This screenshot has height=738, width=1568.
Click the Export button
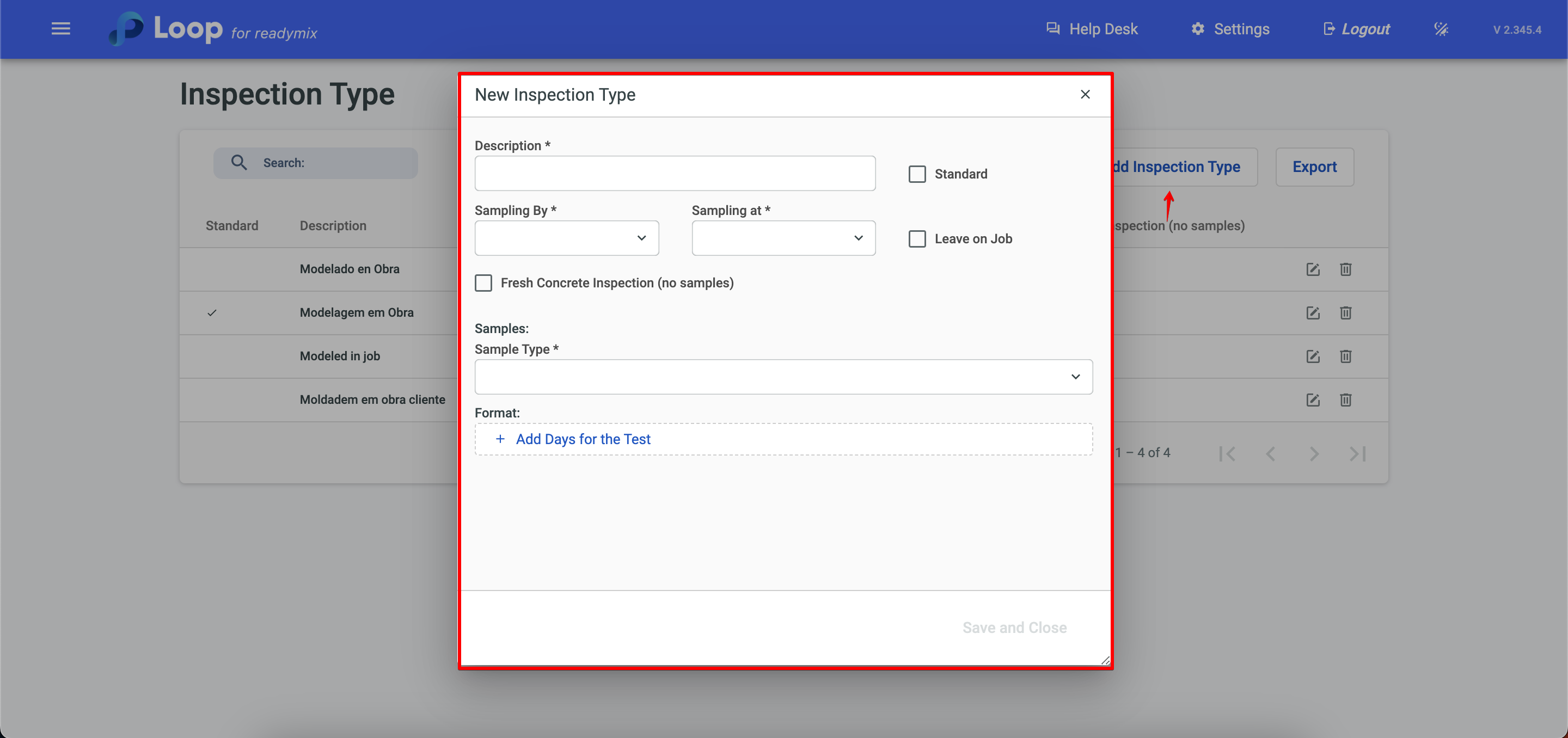point(1314,167)
